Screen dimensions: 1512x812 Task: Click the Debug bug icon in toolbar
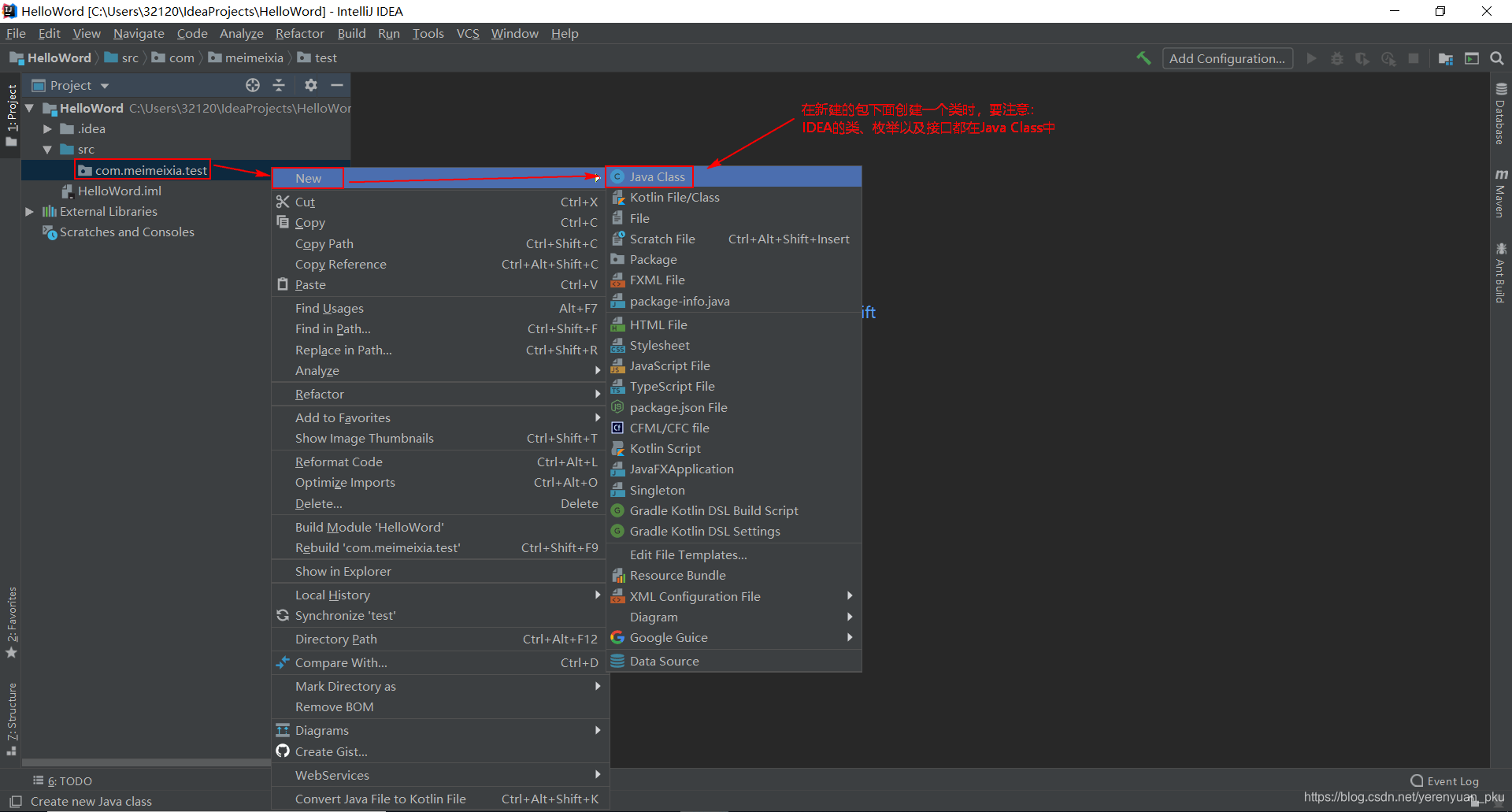point(1337,58)
